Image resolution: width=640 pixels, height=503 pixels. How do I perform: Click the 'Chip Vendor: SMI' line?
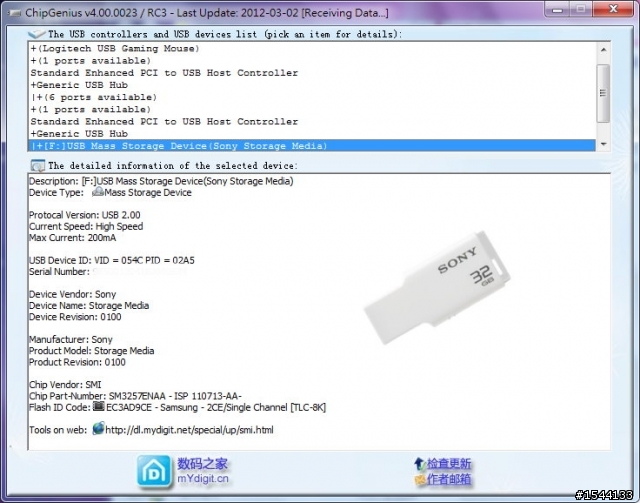65,385
